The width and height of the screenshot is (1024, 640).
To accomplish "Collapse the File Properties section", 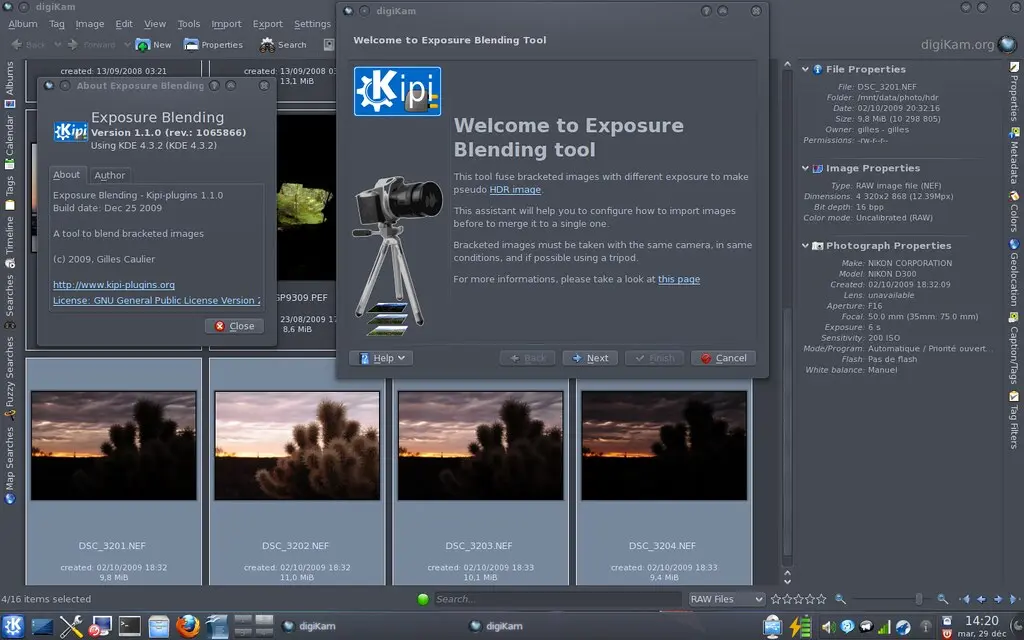I will coord(805,69).
